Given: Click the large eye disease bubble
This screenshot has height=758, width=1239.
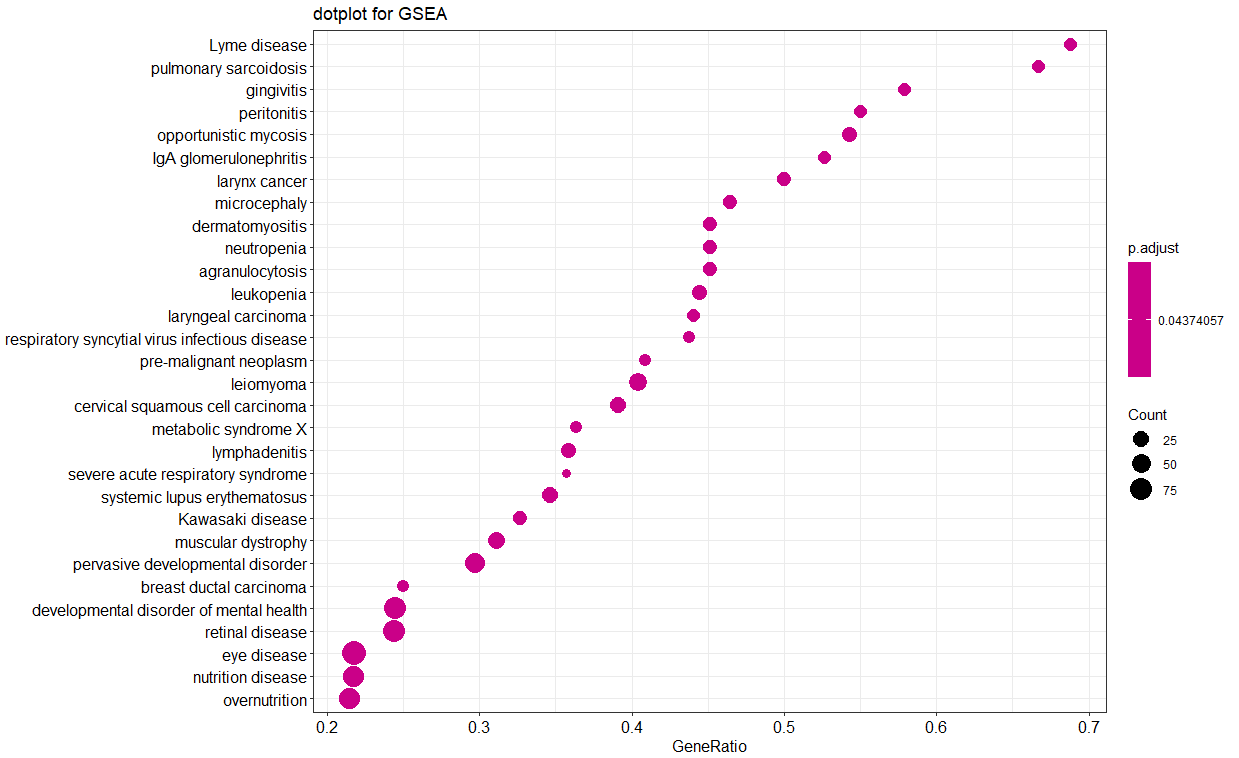Looking at the screenshot, I should point(356,654).
